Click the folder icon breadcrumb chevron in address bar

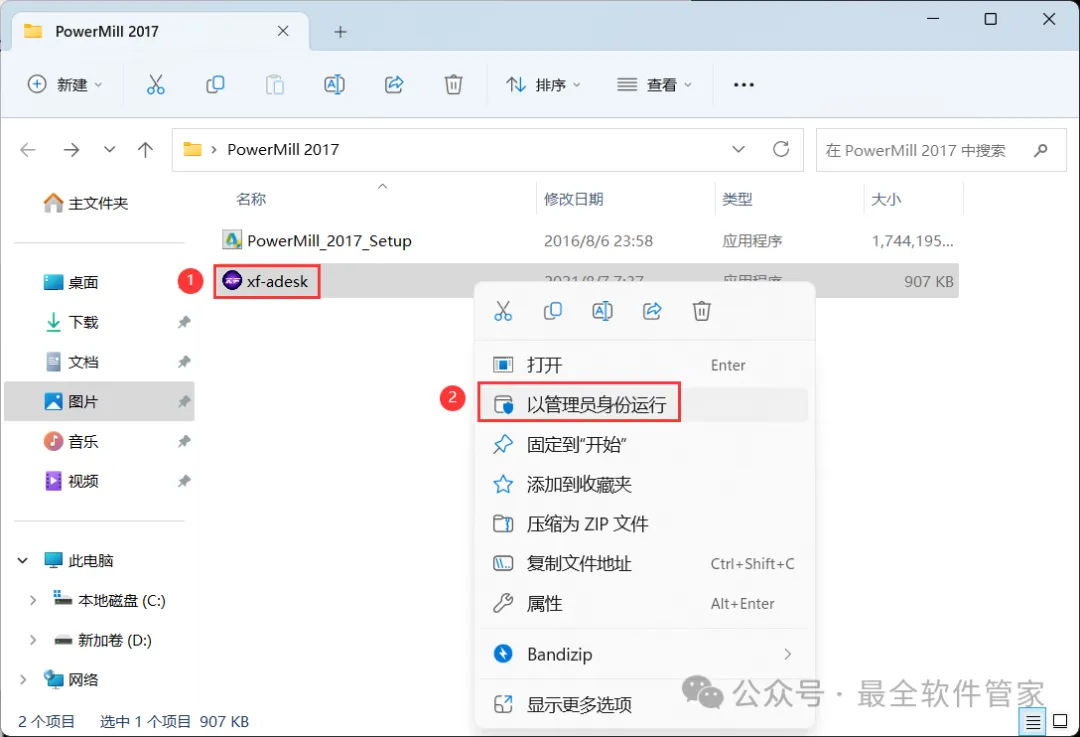click(x=214, y=149)
